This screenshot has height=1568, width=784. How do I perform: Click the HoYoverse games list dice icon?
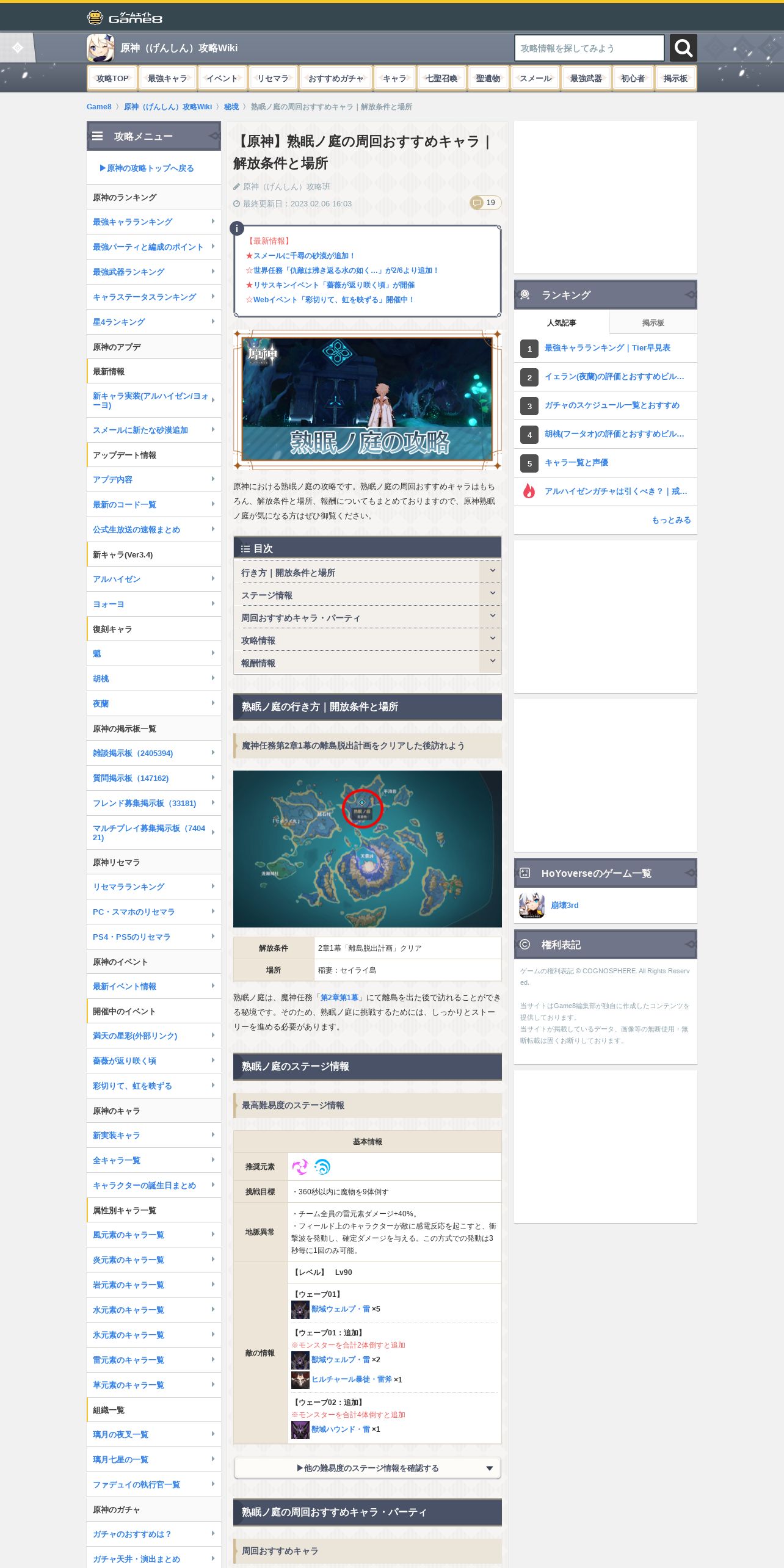pos(524,873)
